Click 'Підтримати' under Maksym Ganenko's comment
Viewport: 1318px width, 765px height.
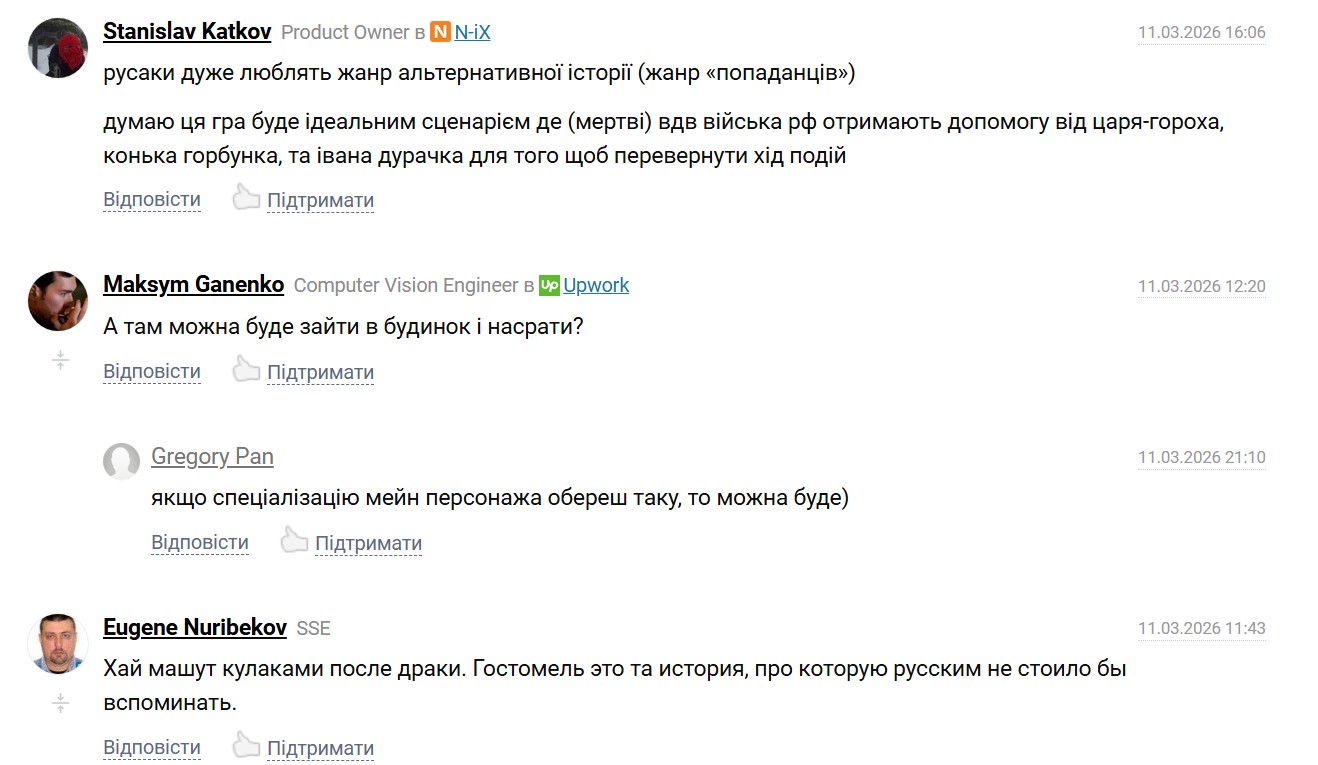tap(320, 372)
